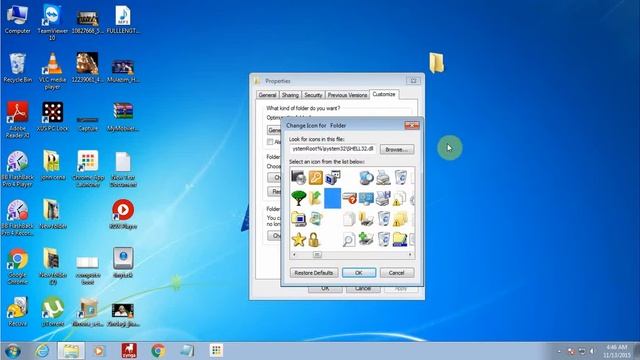Select the music notes disc icon

point(316,219)
